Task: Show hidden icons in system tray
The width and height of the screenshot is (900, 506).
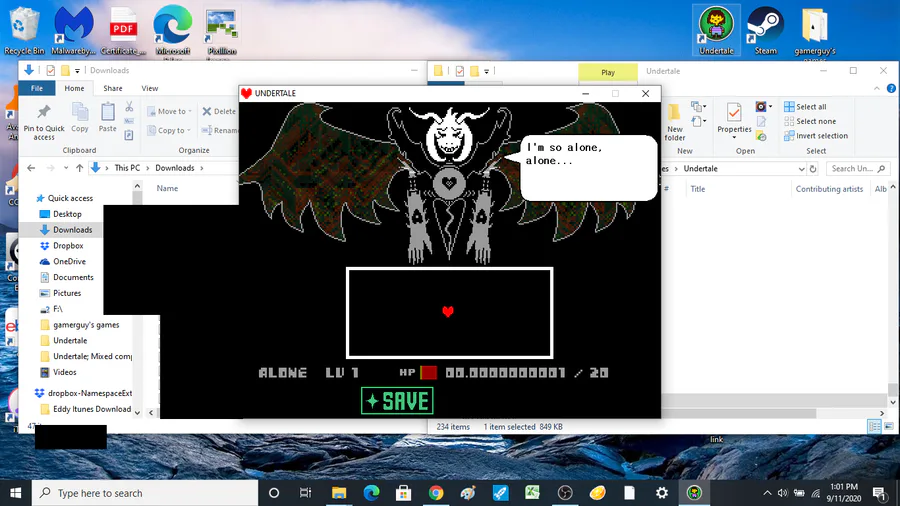Action: [767, 493]
